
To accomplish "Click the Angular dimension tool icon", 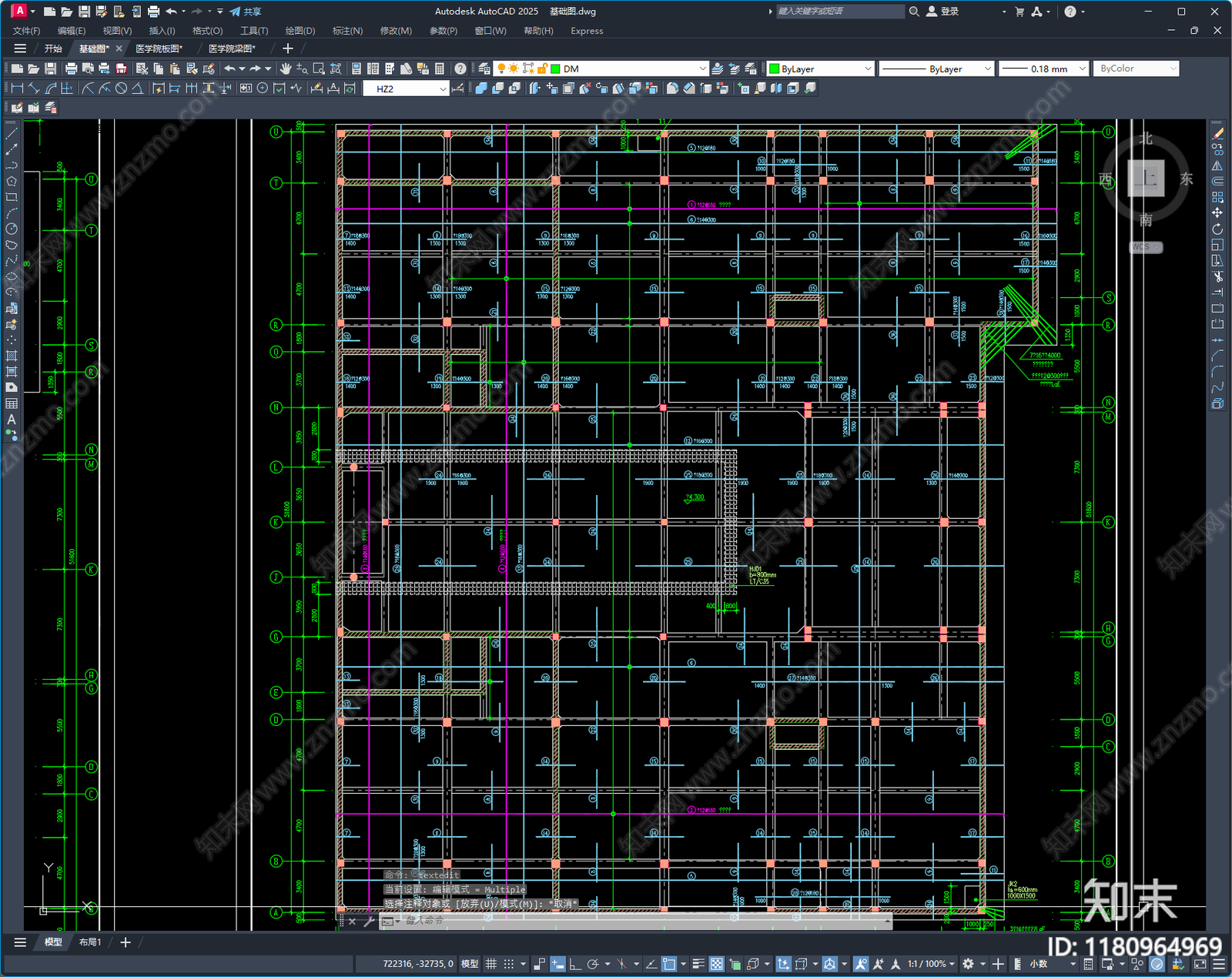I will (137, 89).
